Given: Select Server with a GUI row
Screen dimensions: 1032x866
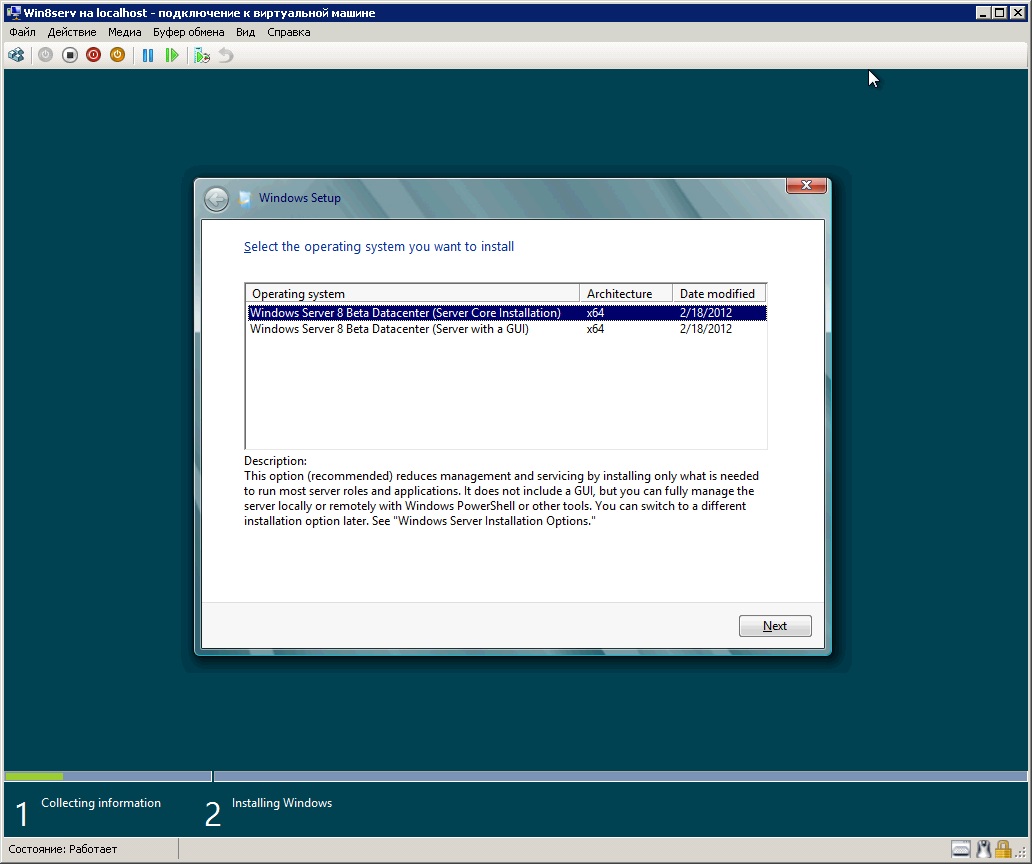Looking at the screenshot, I should [507, 328].
